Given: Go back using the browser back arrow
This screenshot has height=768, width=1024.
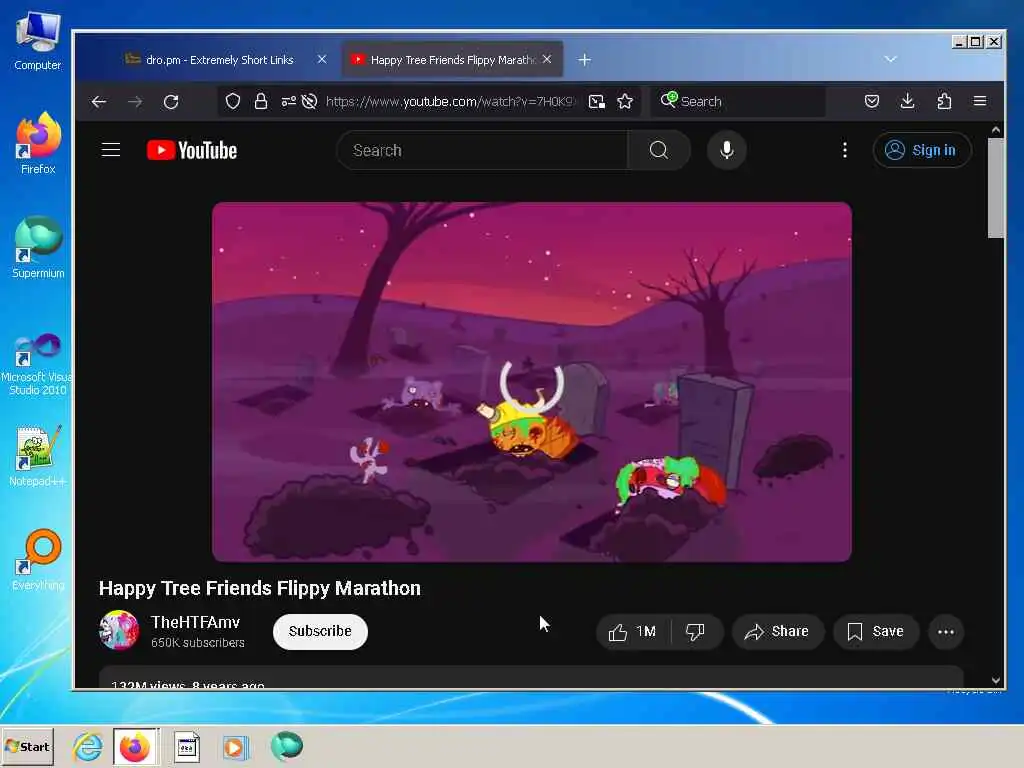Looking at the screenshot, I should 99,101.
